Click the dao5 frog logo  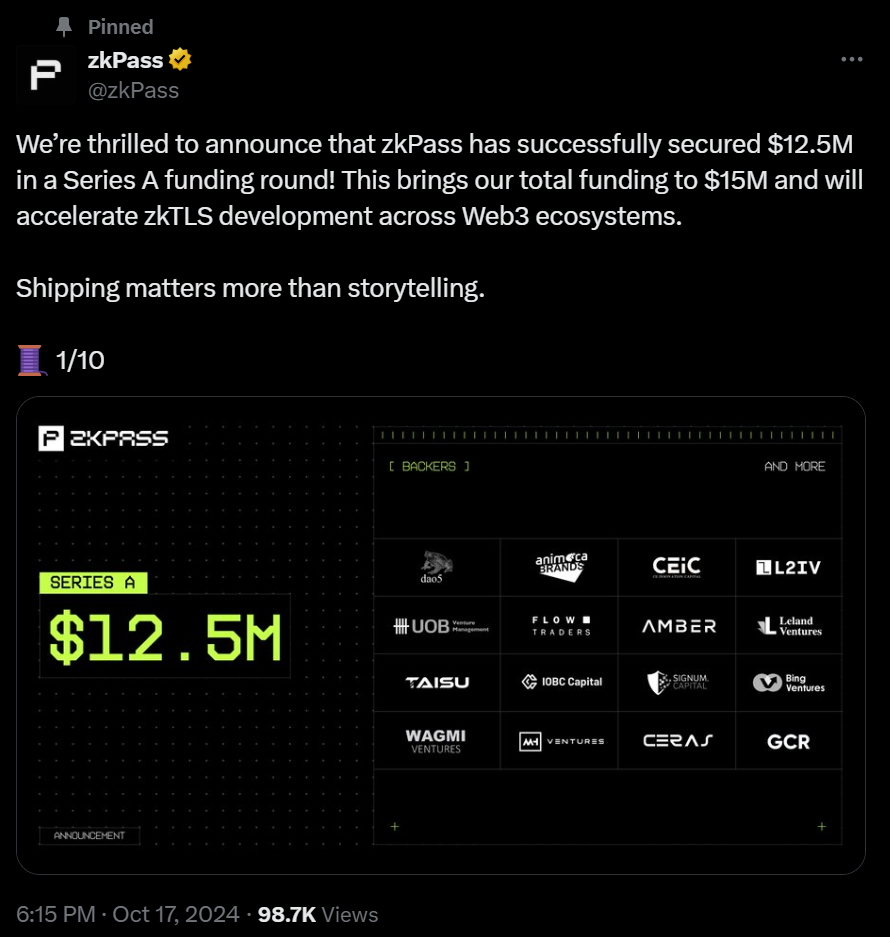[x=436, y=567]
